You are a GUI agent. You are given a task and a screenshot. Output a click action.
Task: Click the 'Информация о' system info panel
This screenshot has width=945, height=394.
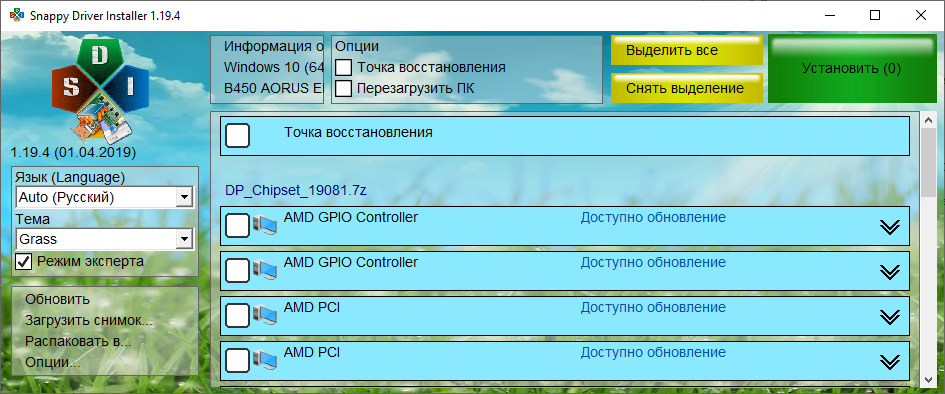(x=267, y=69)
